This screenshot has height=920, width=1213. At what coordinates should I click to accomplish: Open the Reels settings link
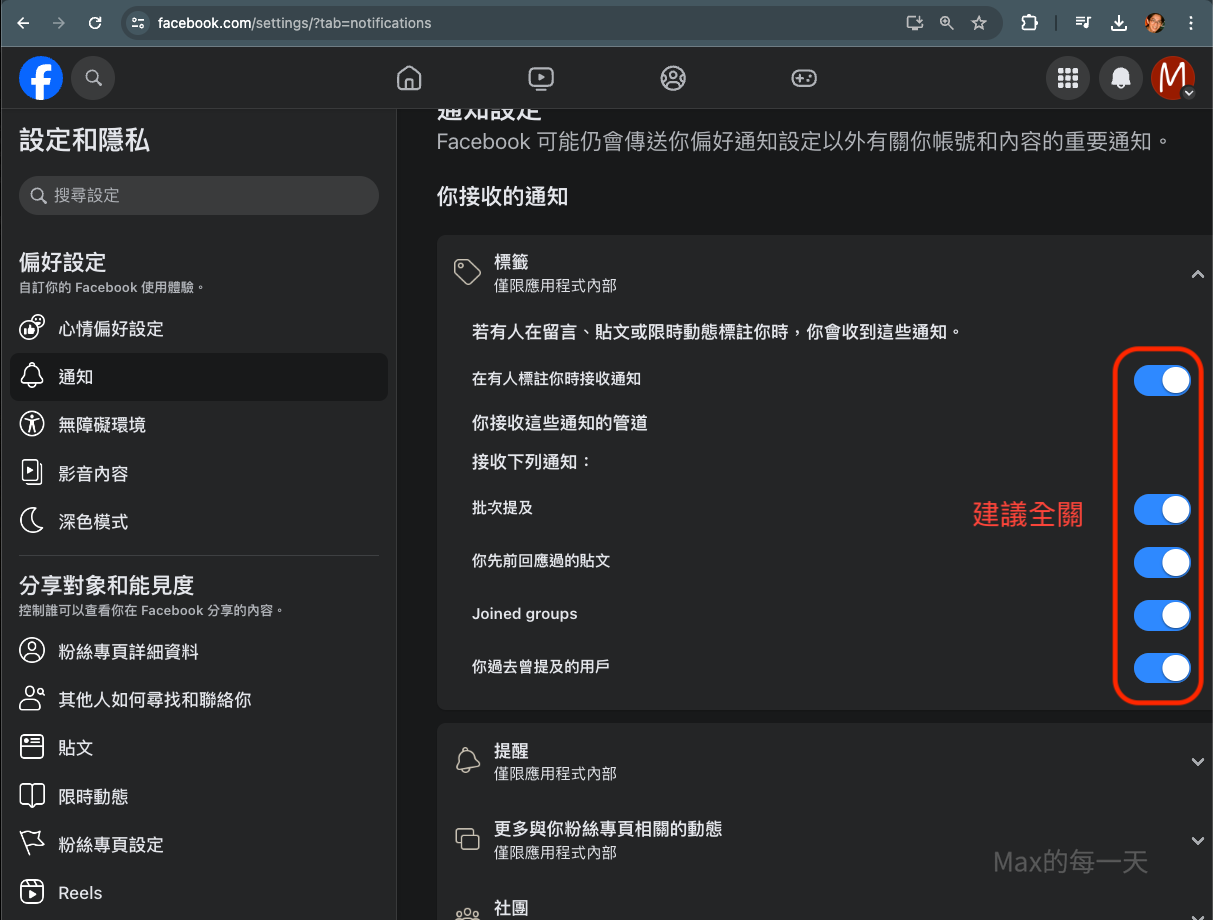tap(80, 893)
